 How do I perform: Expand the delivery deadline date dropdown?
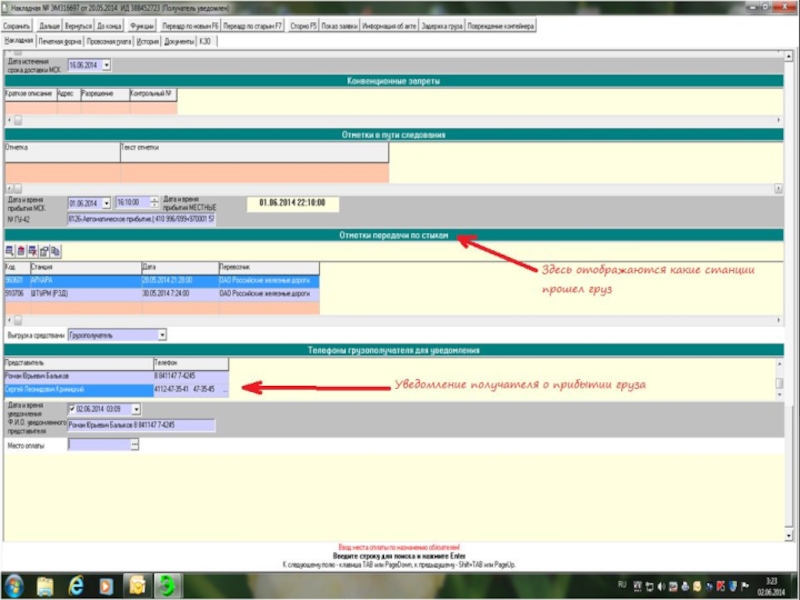tap(108, 65)
